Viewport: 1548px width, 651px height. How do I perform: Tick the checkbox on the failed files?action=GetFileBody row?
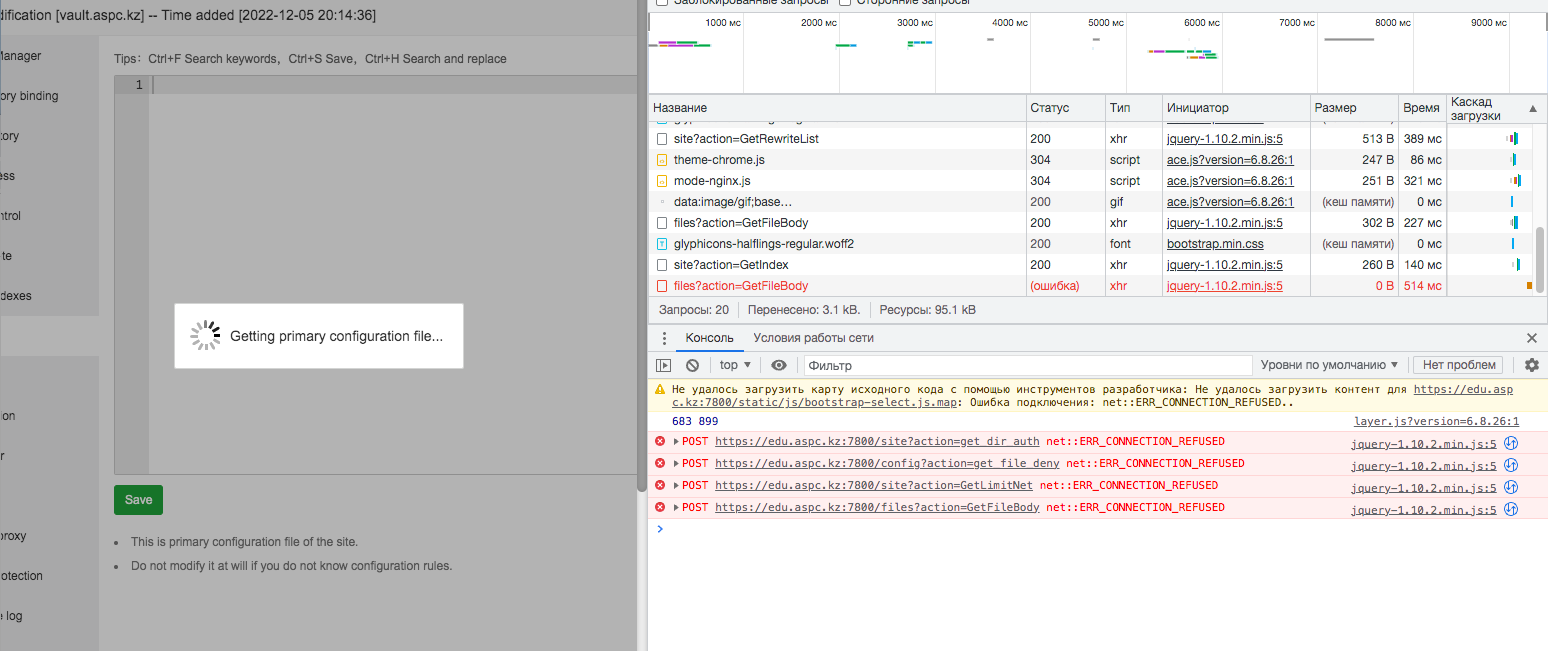tap(662, 286)
